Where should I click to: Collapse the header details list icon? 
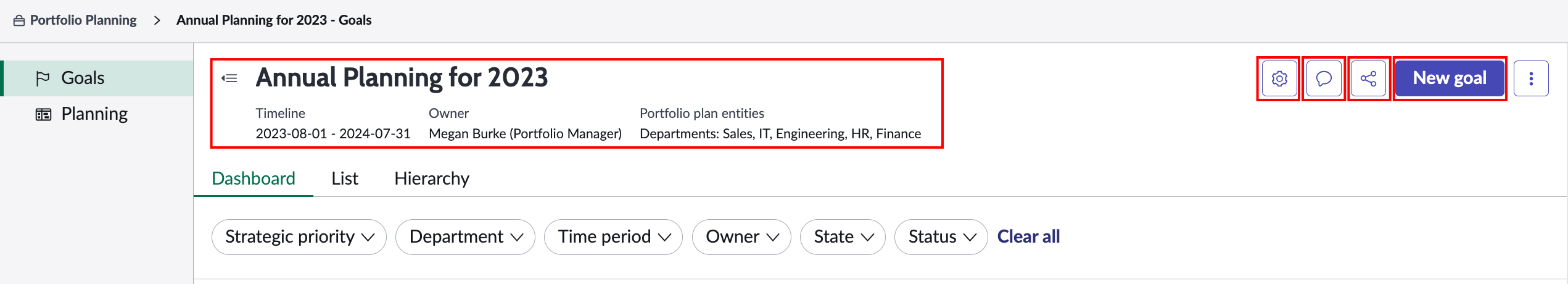(229, 78)
